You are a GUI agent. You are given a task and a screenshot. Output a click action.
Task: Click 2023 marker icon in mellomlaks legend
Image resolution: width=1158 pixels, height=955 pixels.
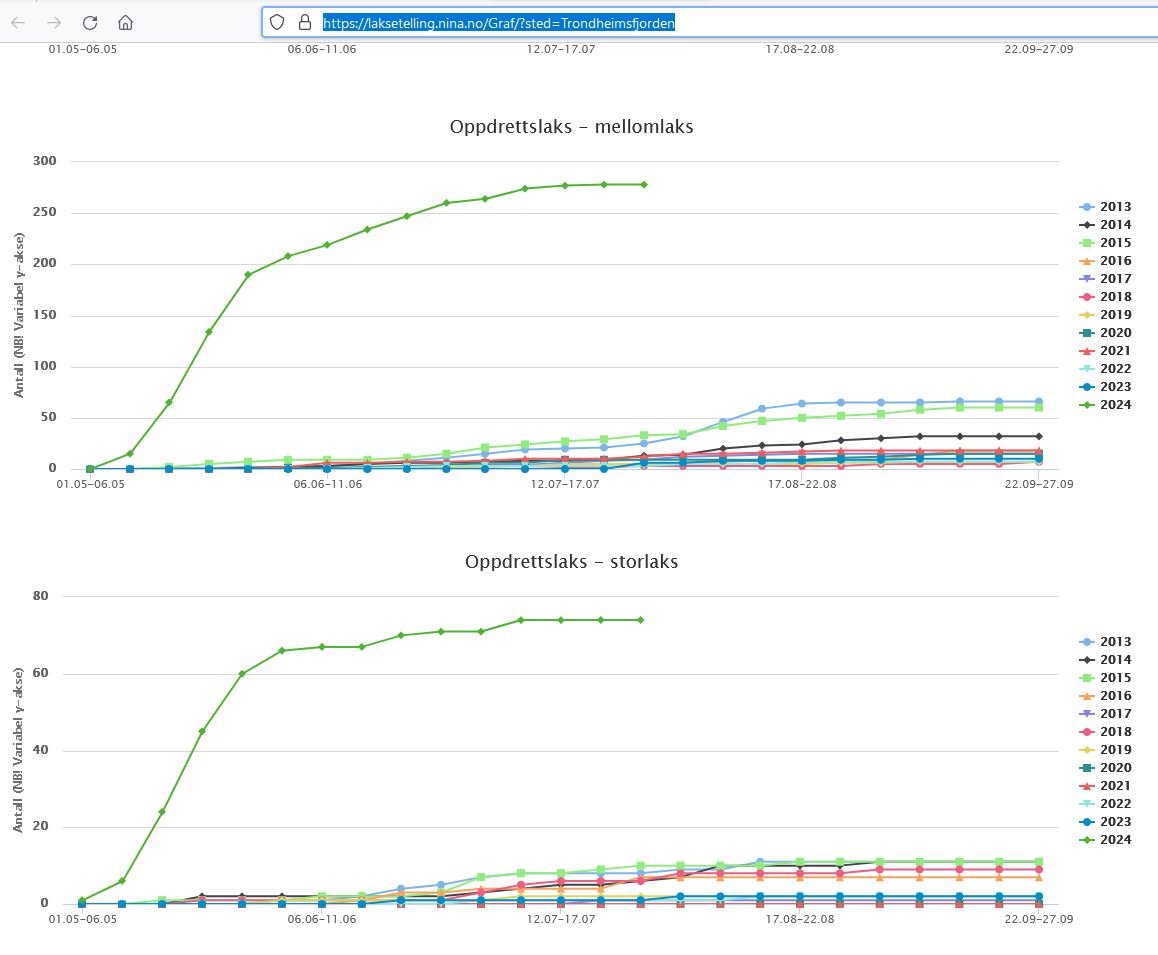click(x=1086, y=387)
